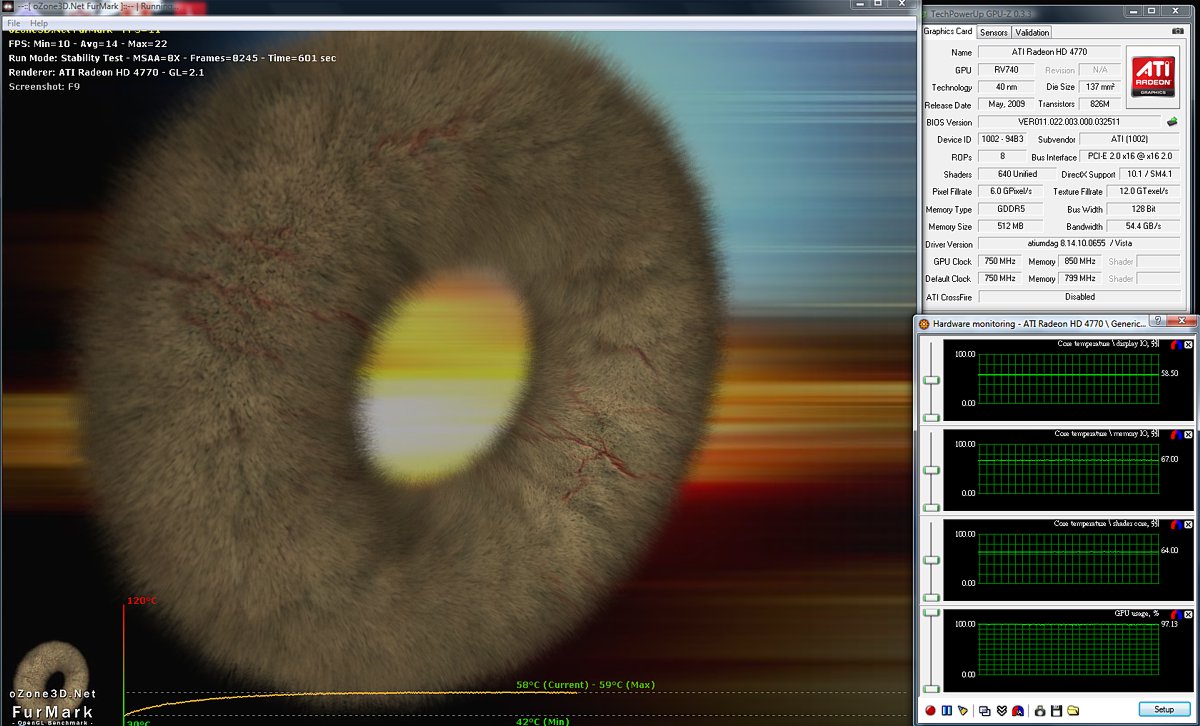Click the 67.00 memory IO temperature value

[1170, 459]
